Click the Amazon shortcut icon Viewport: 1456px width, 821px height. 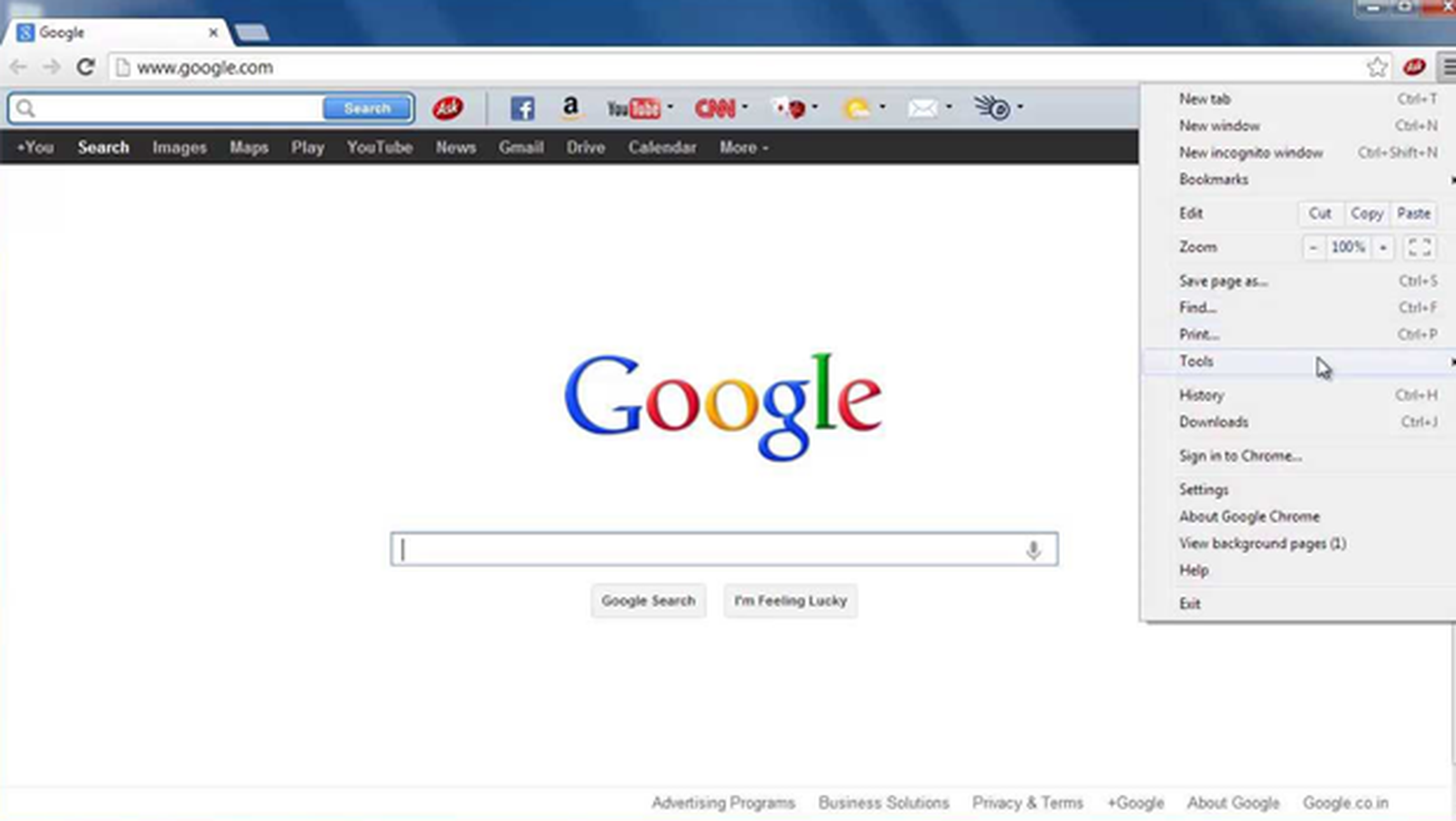(569, 108)
